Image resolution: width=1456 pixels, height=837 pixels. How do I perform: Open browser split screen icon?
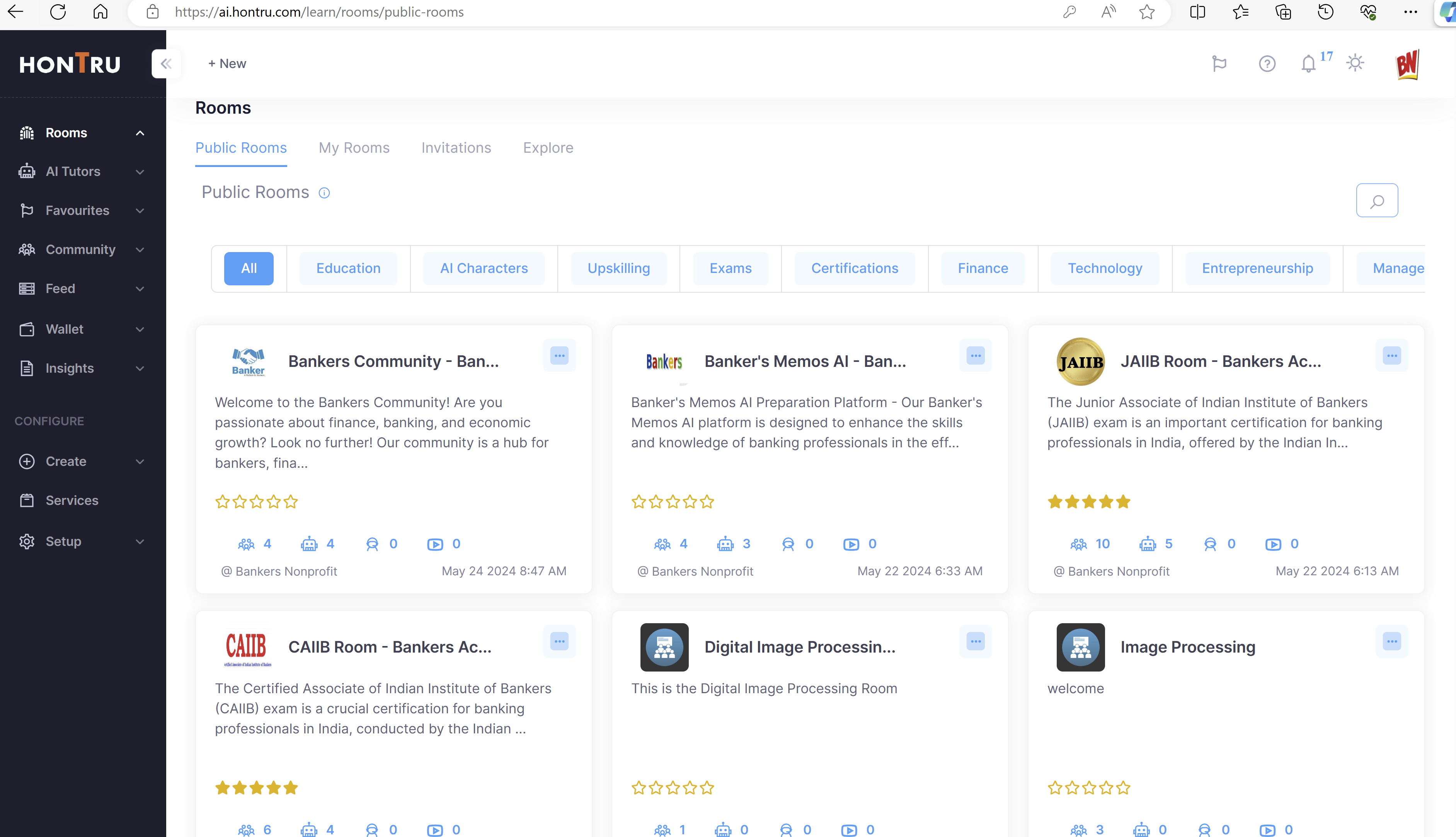click(x=1198, y=12)
